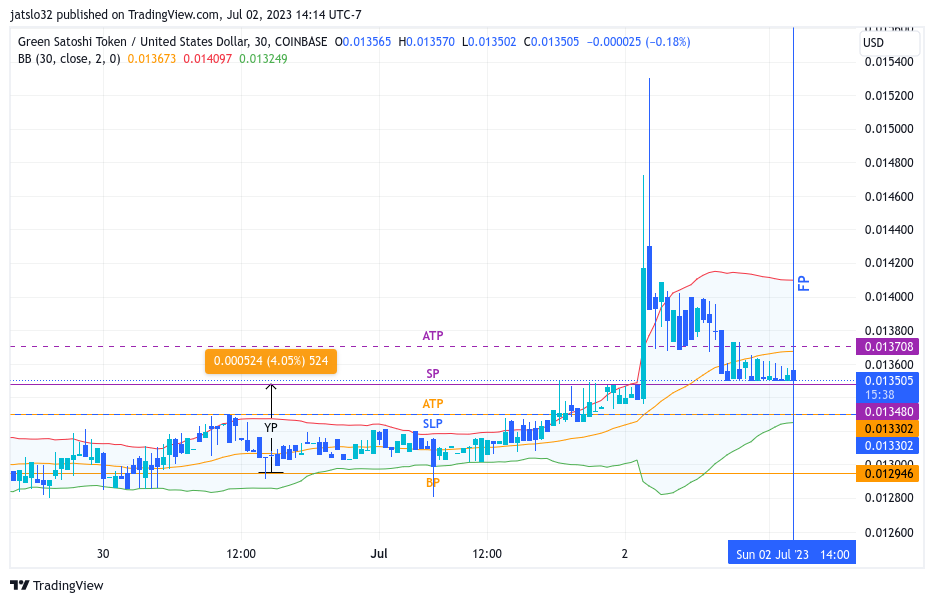Click the 0.015000 price axis label
This screenshot has width=934, height=603.
[889, 129]
